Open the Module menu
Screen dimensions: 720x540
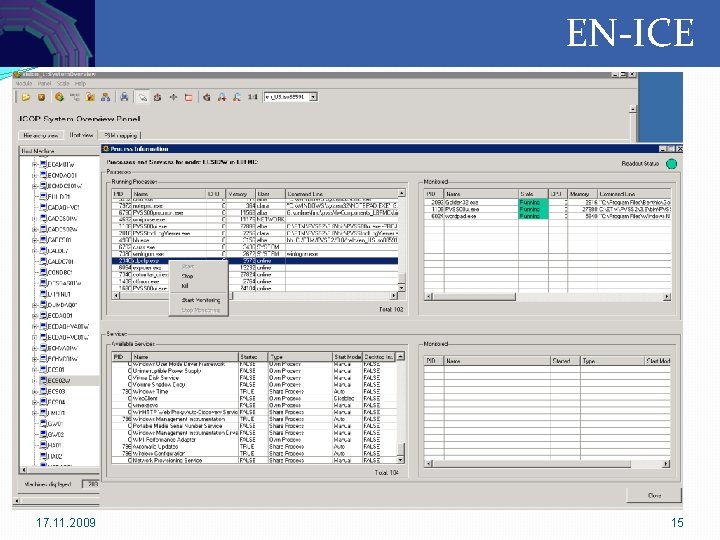click(x=24, y=84)
